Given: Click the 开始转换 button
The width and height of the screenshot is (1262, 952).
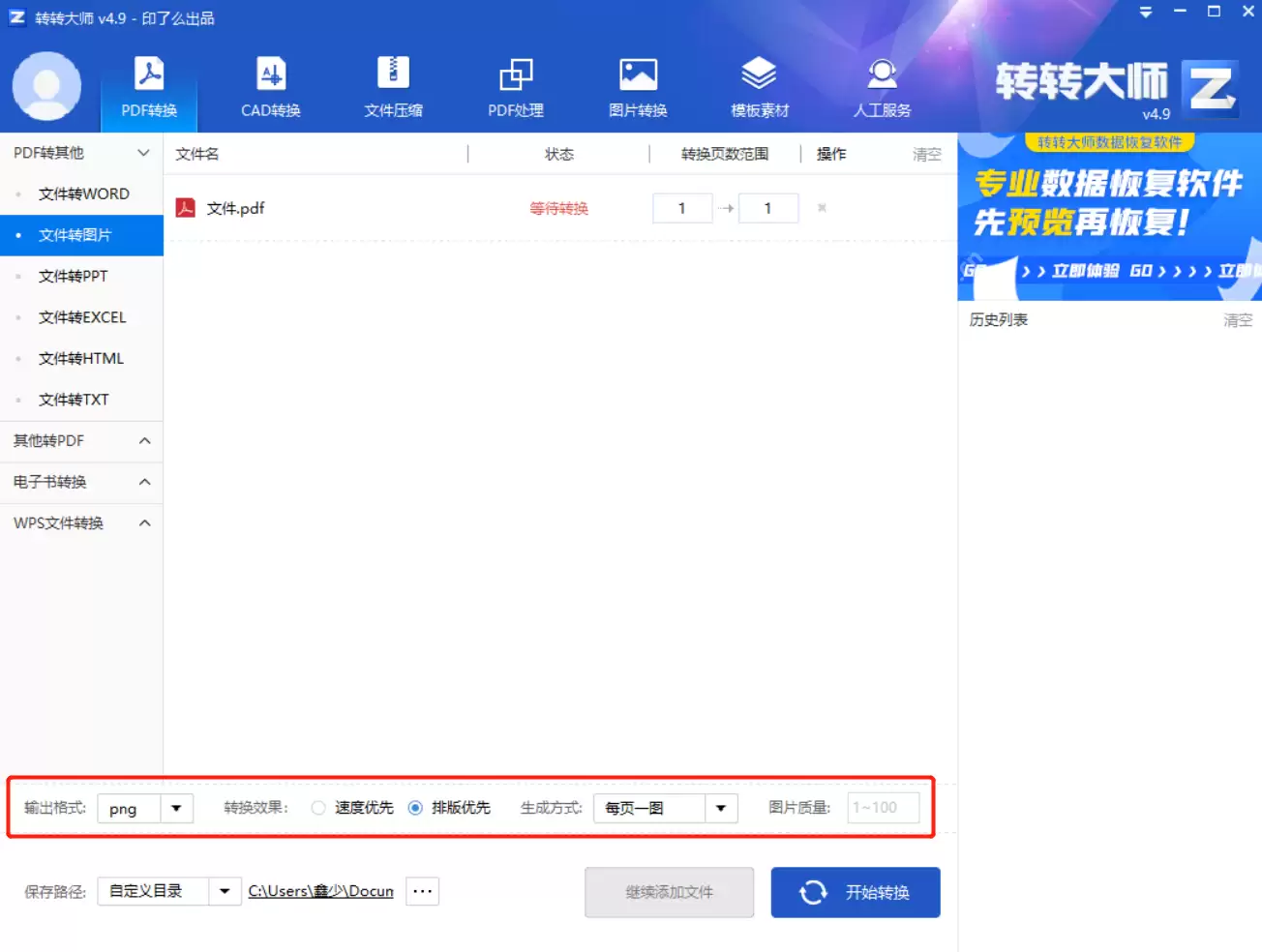Looking at the screenshot, I should click(x=855, y=892).
